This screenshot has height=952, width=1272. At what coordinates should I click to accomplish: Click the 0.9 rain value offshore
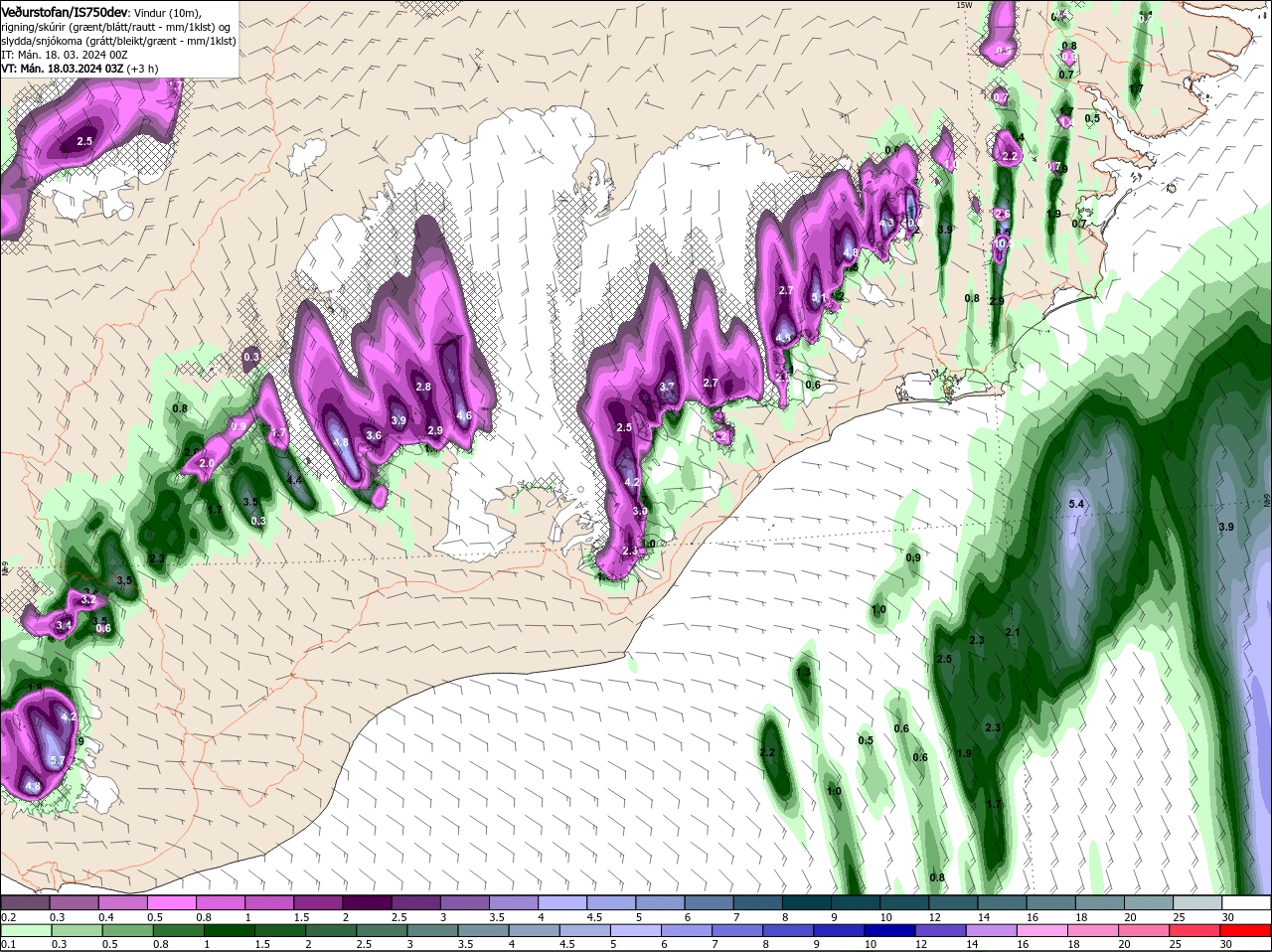click(x=913, y=557)
